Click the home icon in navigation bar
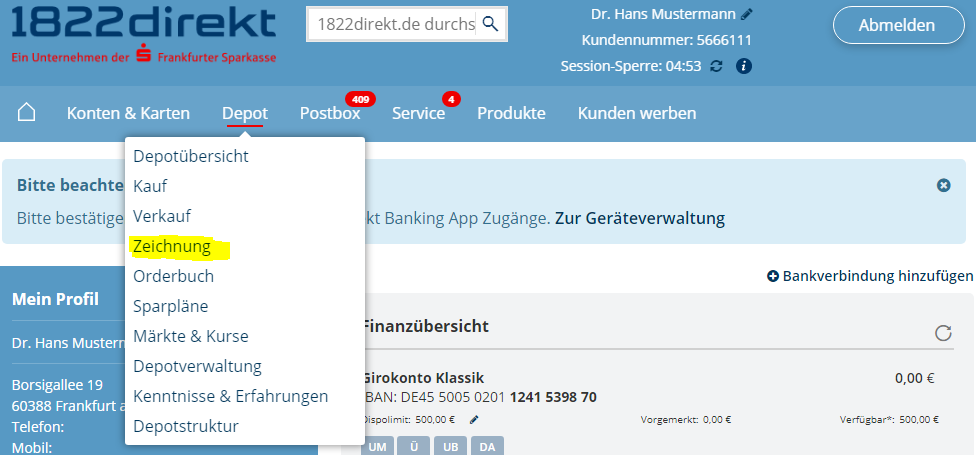This screenshot has height=455, width=976. [27, 112]
